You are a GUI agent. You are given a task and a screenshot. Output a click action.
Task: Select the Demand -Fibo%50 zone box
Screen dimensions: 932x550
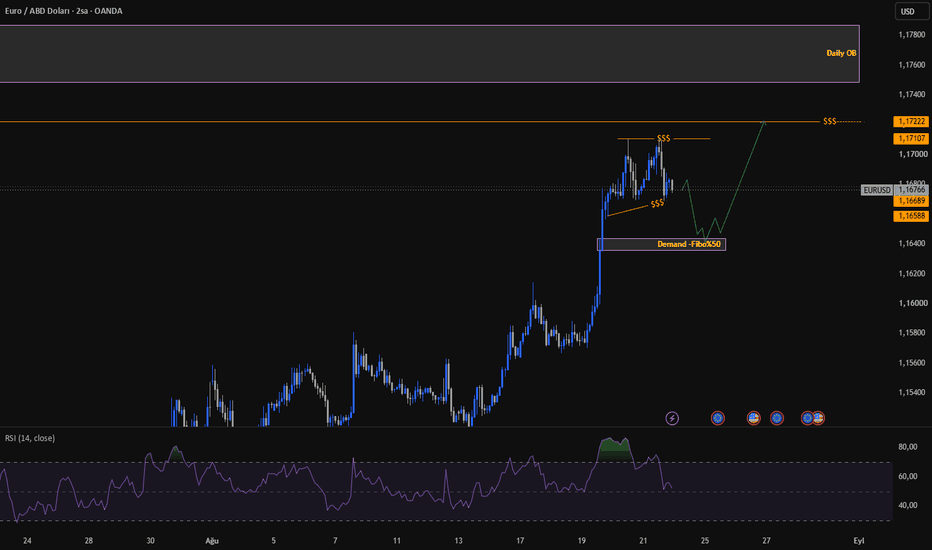click(661, 244)
